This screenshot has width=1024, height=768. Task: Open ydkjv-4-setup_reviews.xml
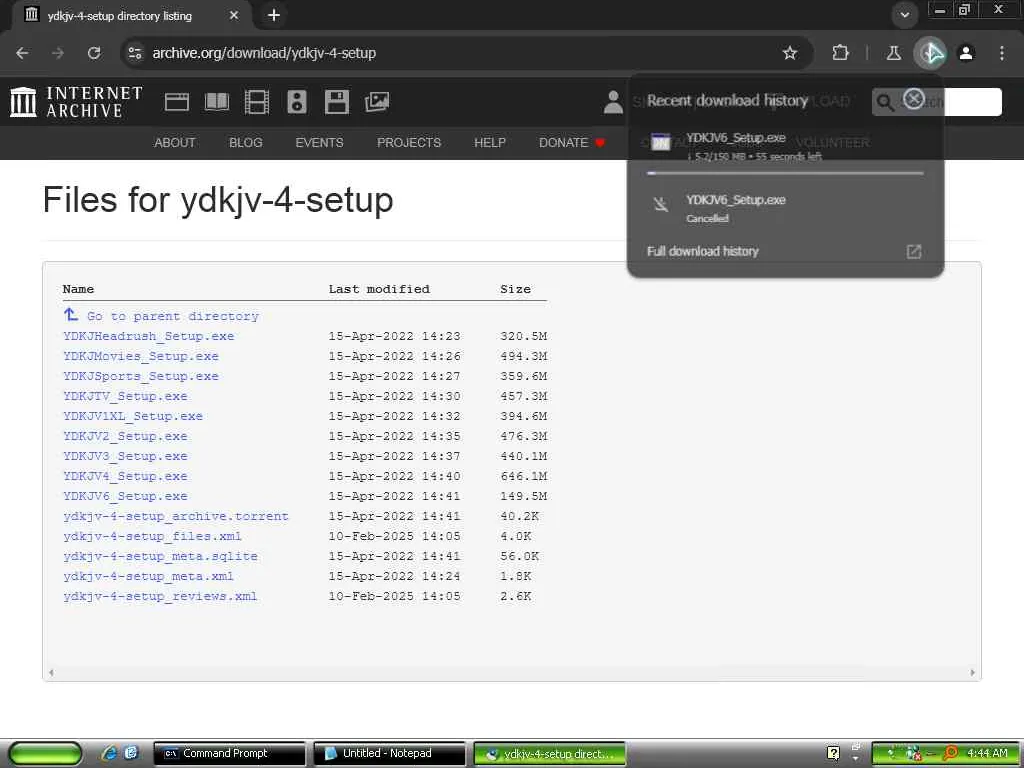tap(161, 596)
